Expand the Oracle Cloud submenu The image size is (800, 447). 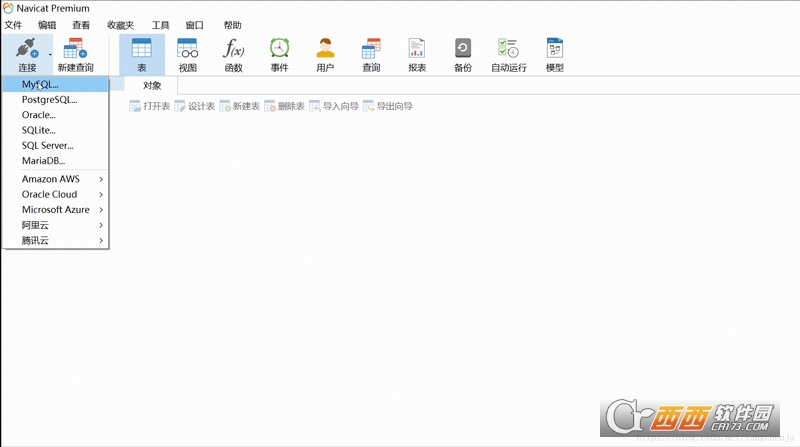(55, 194)
